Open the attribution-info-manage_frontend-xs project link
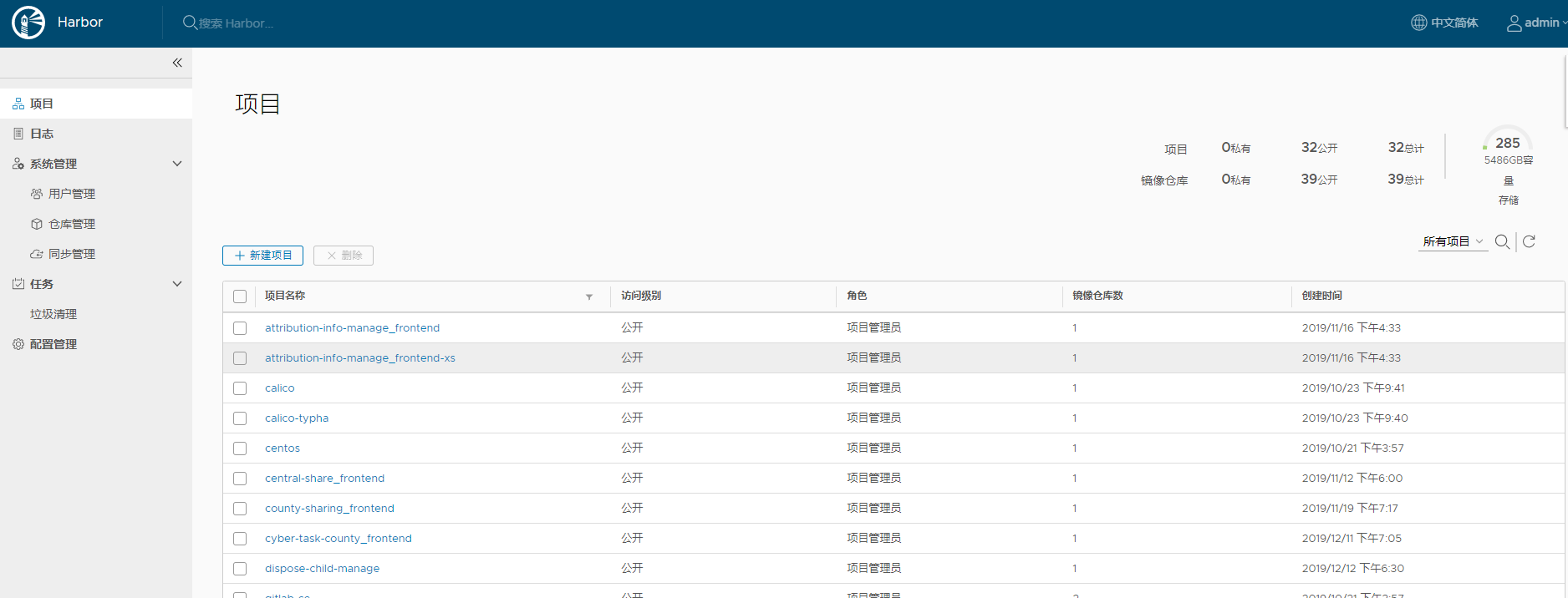Viewport: 1568px width, 598px height. click(360, 358)
